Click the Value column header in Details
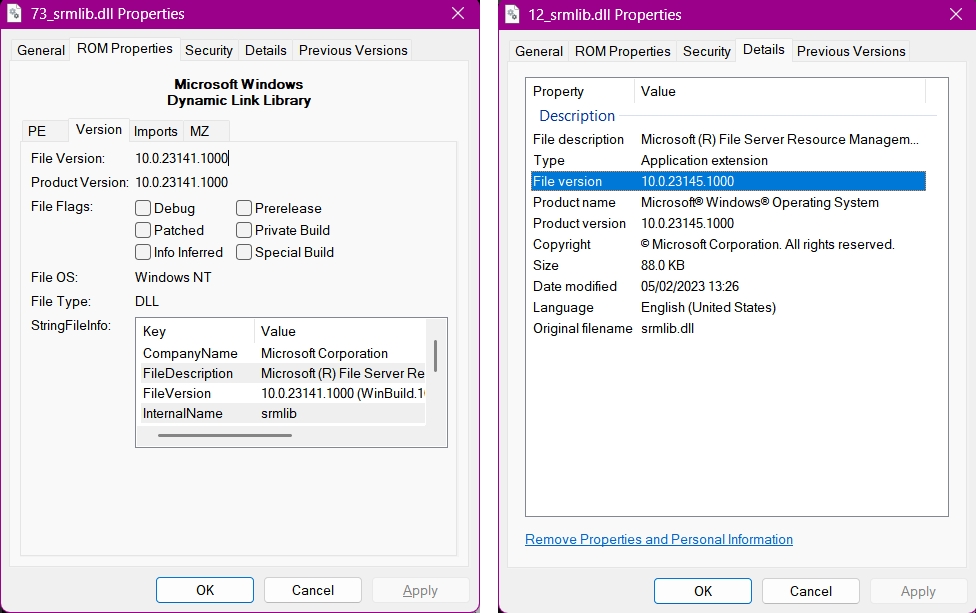The image size is (976, 613). click(x=781, y=91)
